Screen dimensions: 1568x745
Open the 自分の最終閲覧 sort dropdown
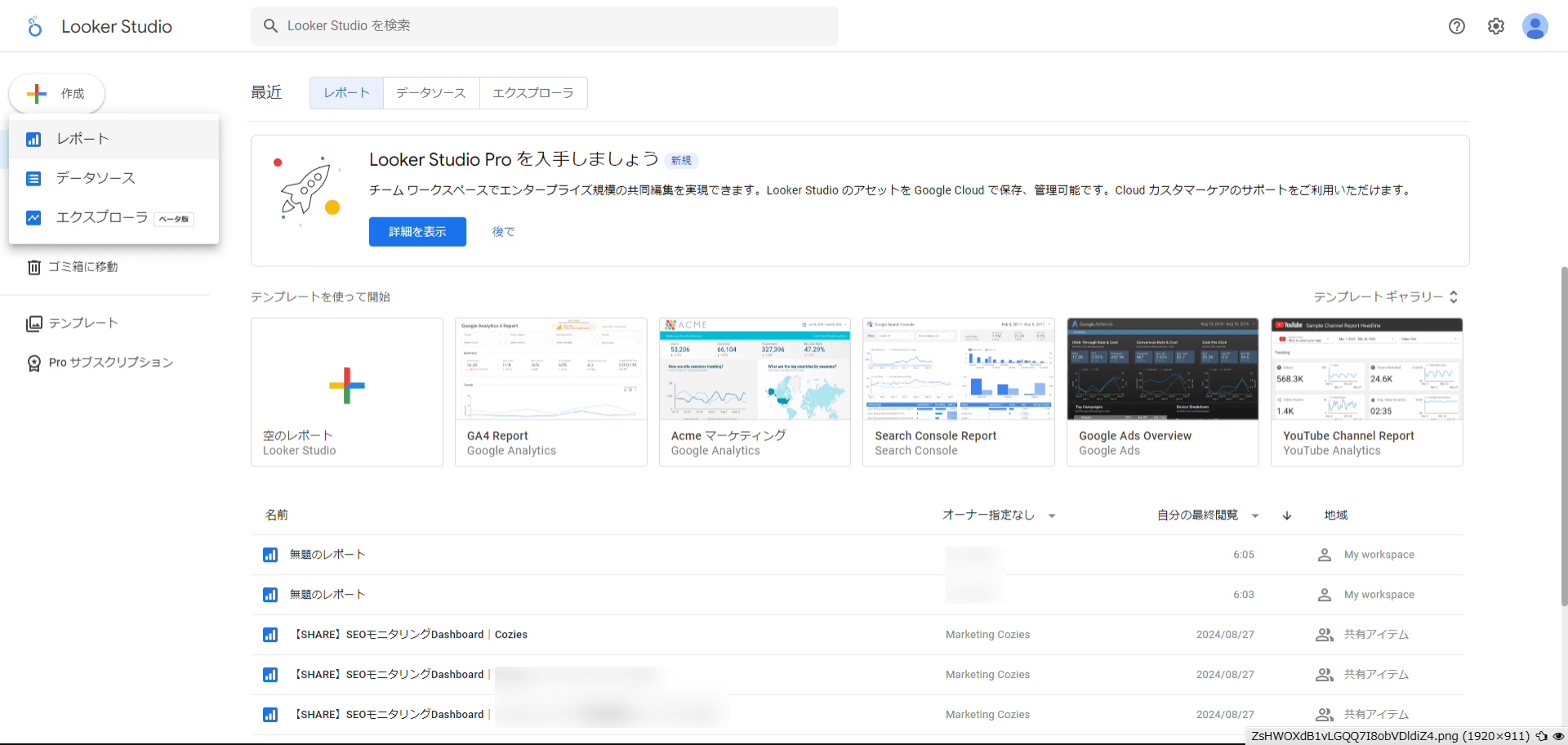[x=1208, y=515]
